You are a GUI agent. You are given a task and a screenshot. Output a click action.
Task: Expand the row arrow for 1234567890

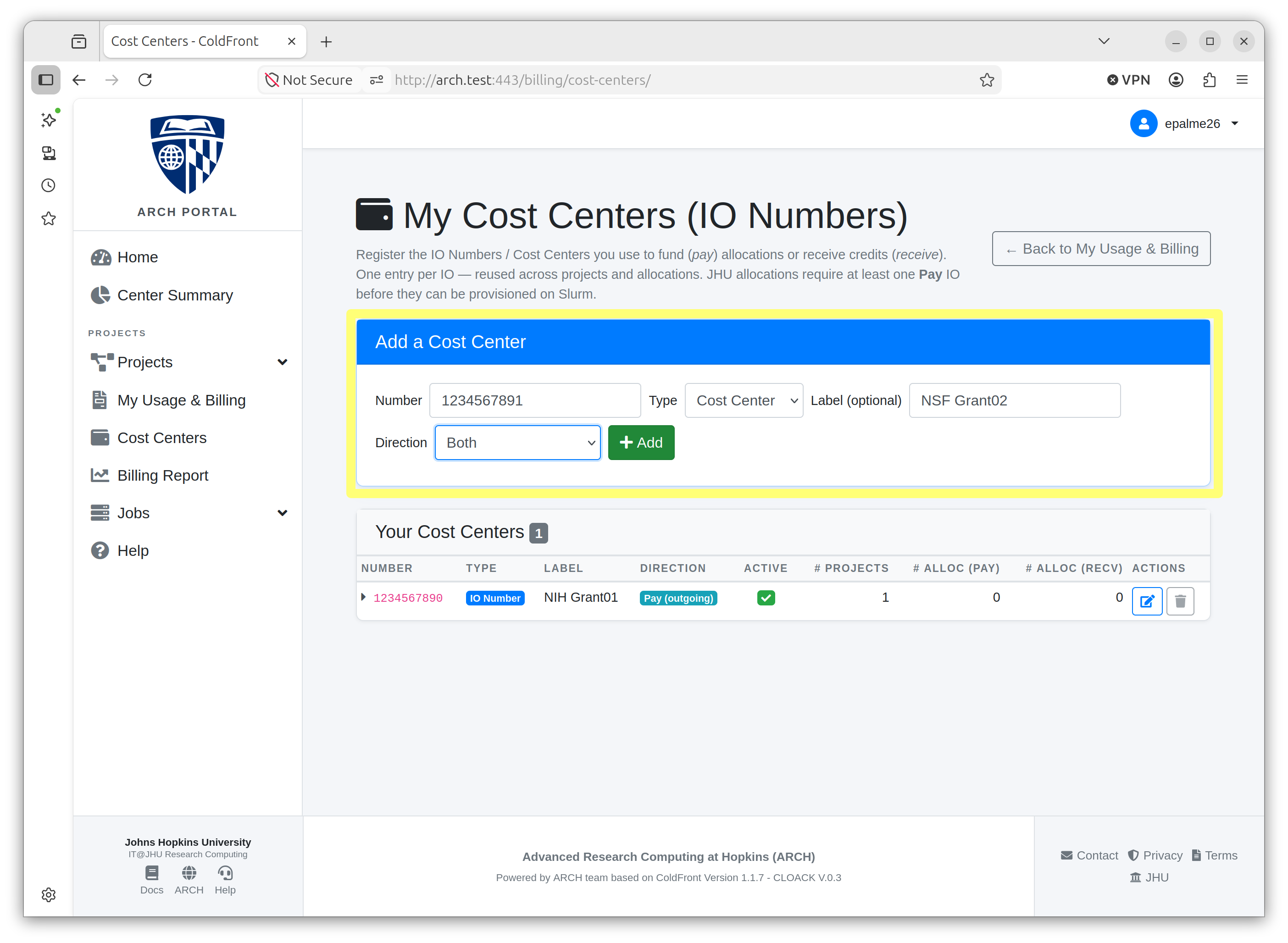[363, 597]
